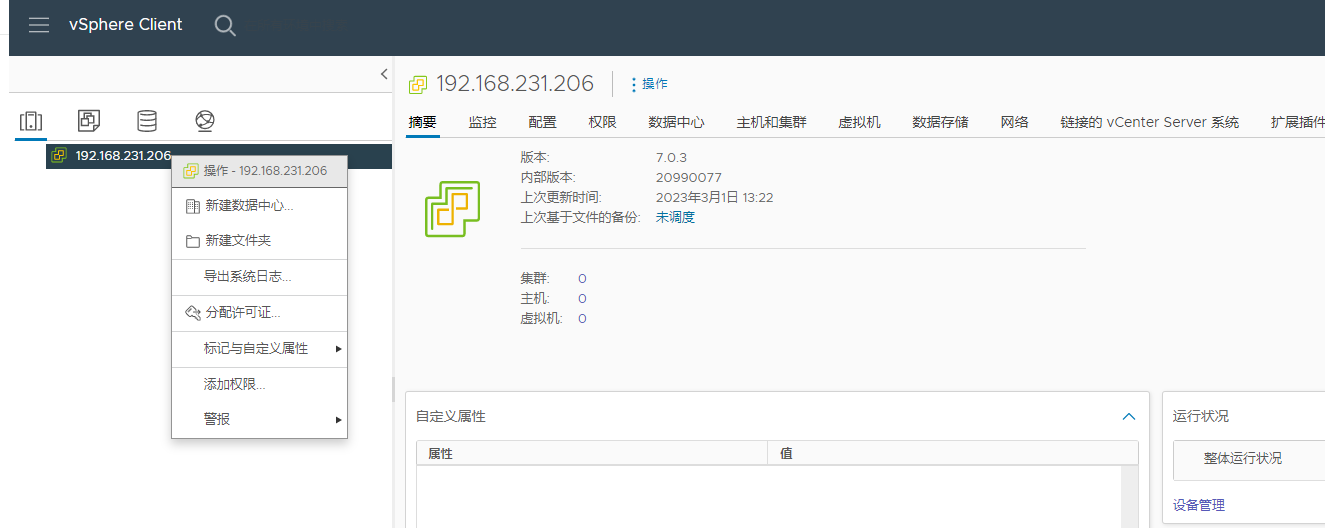The height and width of the screenshot is (528, 1325).
Task: Switch to 配置 tab
Action: click(x=542, y=122)
